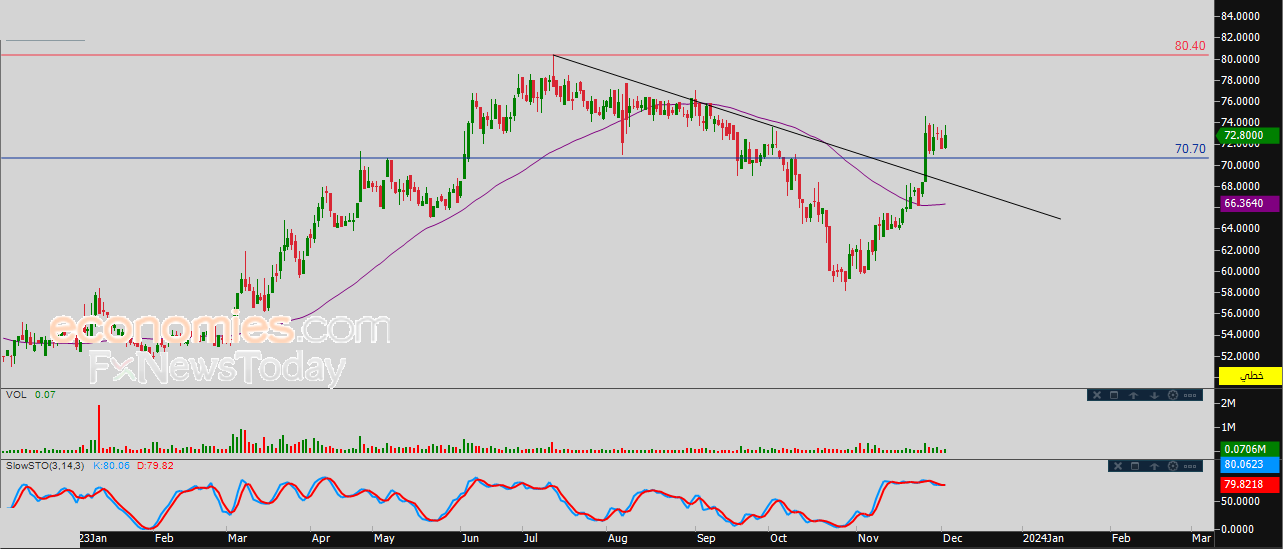
Task: Open more options for SlowSTO pane
Action: [x=1190, y=466]
